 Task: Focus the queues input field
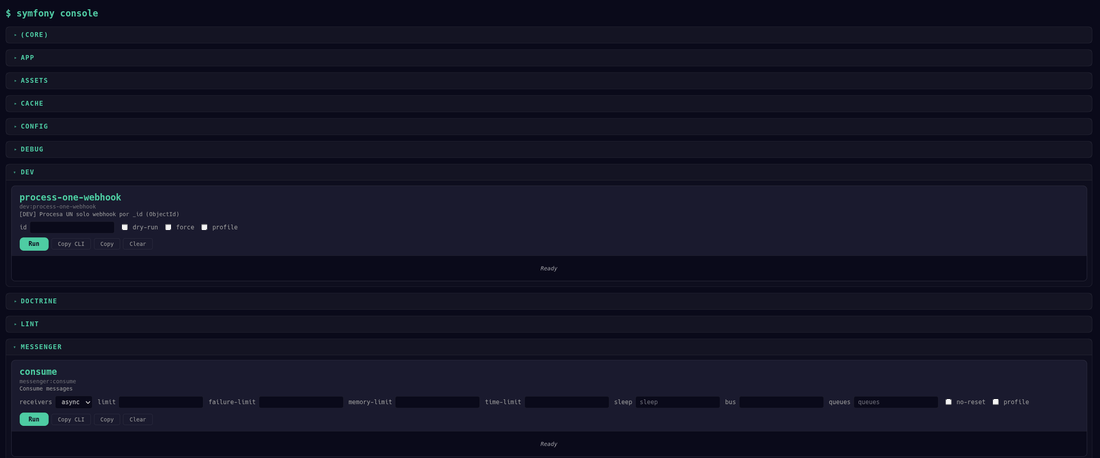[896, 402]
